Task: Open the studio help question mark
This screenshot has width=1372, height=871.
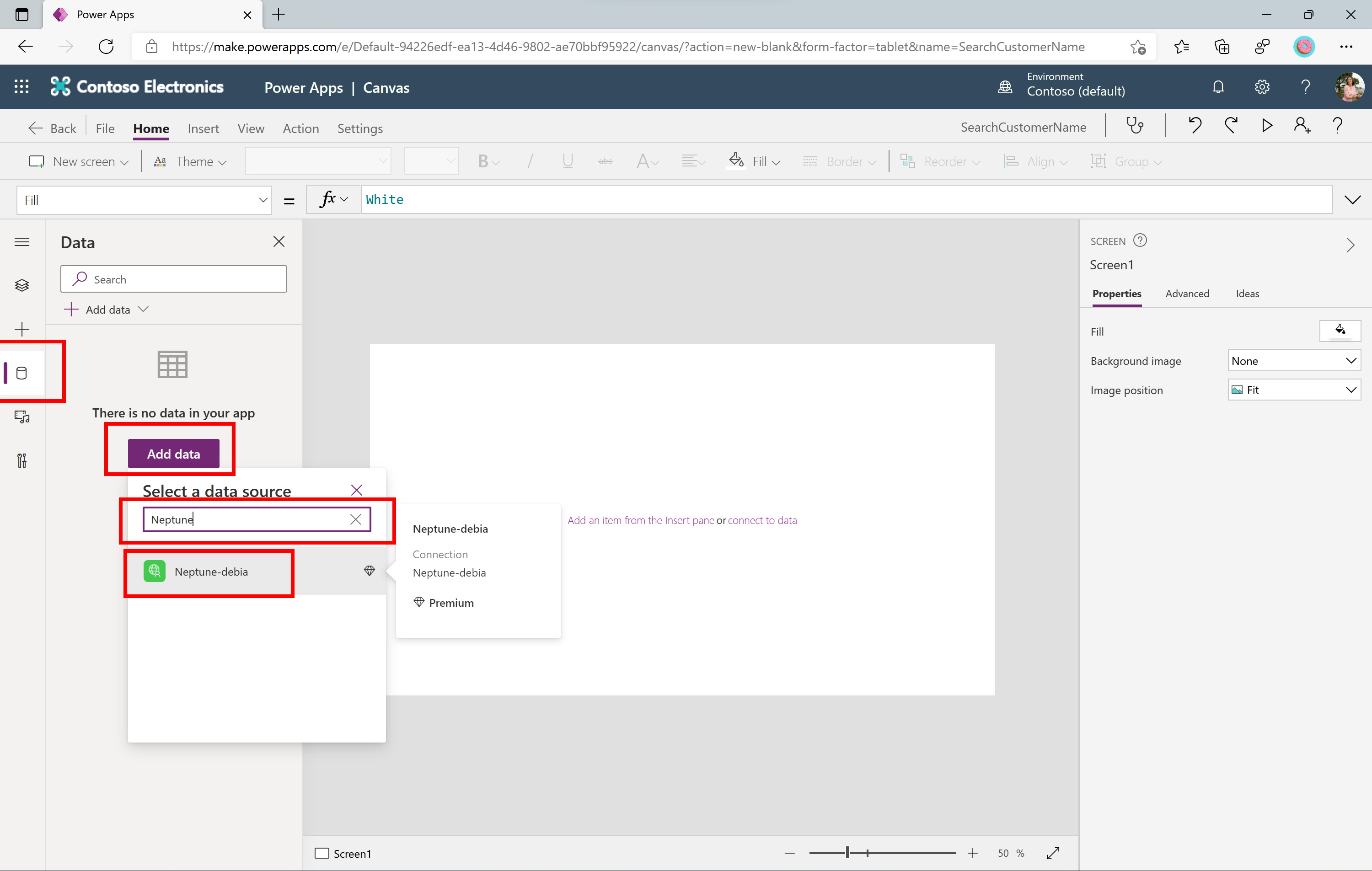Action: [1337, 126]
